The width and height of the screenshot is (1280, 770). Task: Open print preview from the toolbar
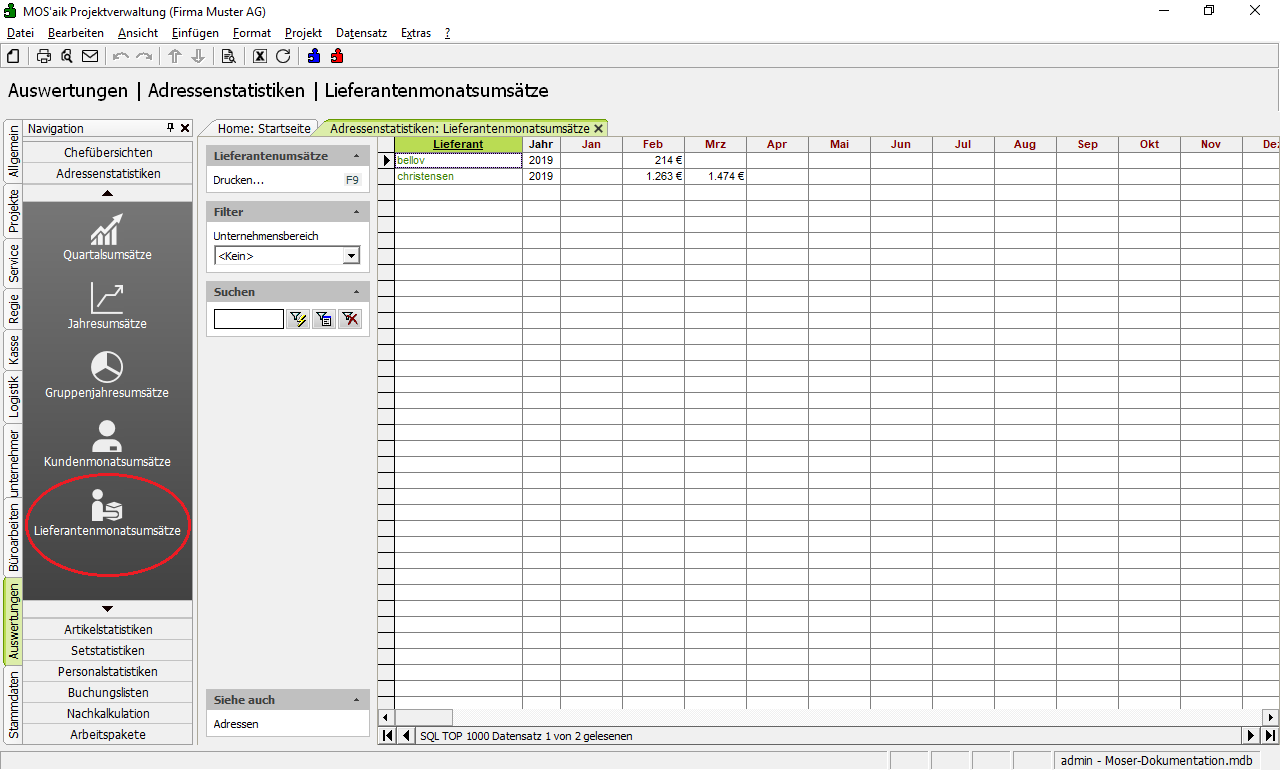[x=67, y=56]
